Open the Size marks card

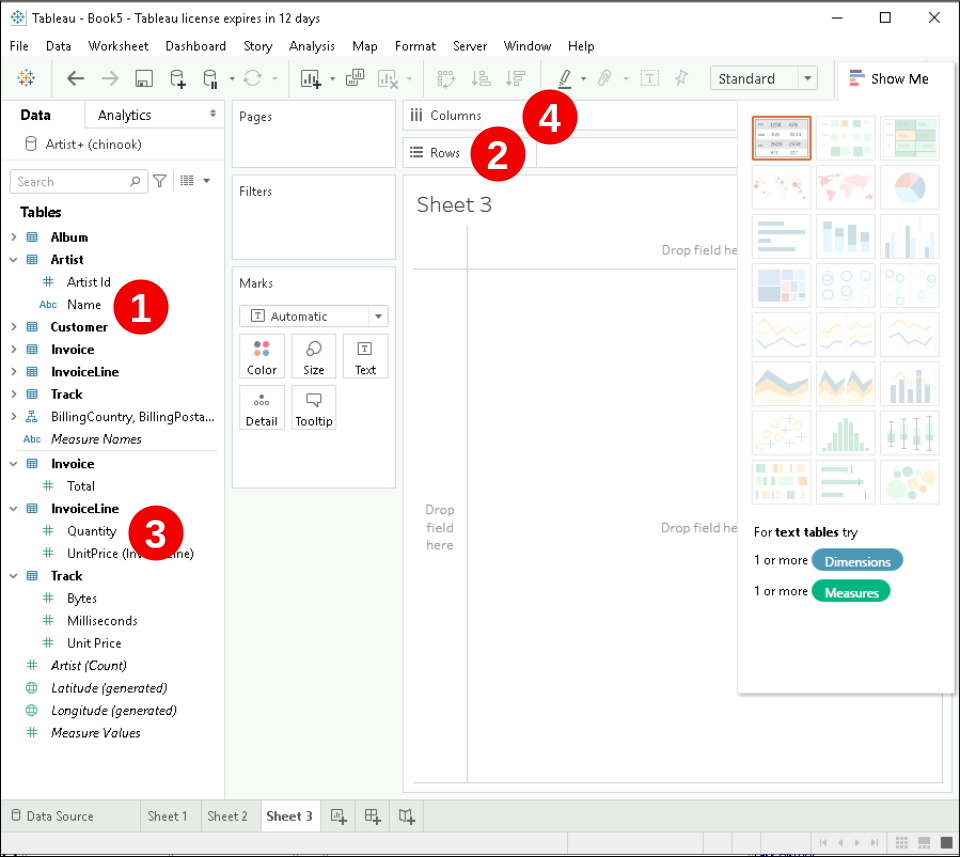click(x=313, y=357)
